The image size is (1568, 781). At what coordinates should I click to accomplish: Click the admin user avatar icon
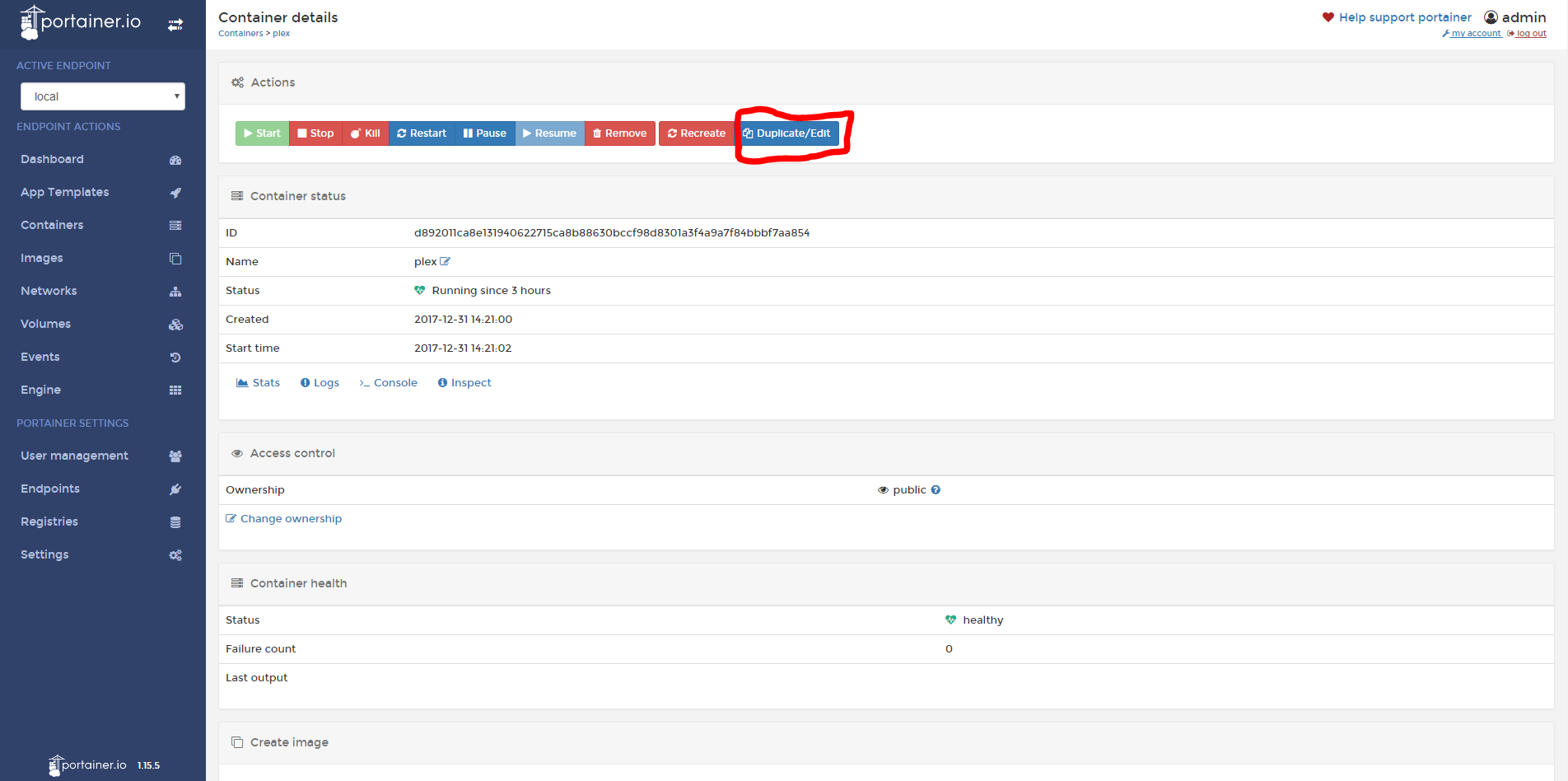coord(1491,17)
